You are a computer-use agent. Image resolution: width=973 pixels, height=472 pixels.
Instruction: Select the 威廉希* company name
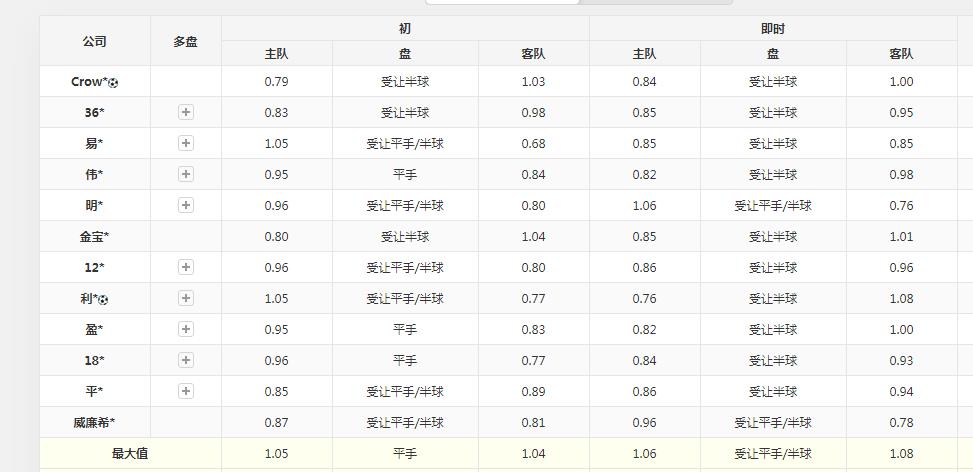point(94,422)
